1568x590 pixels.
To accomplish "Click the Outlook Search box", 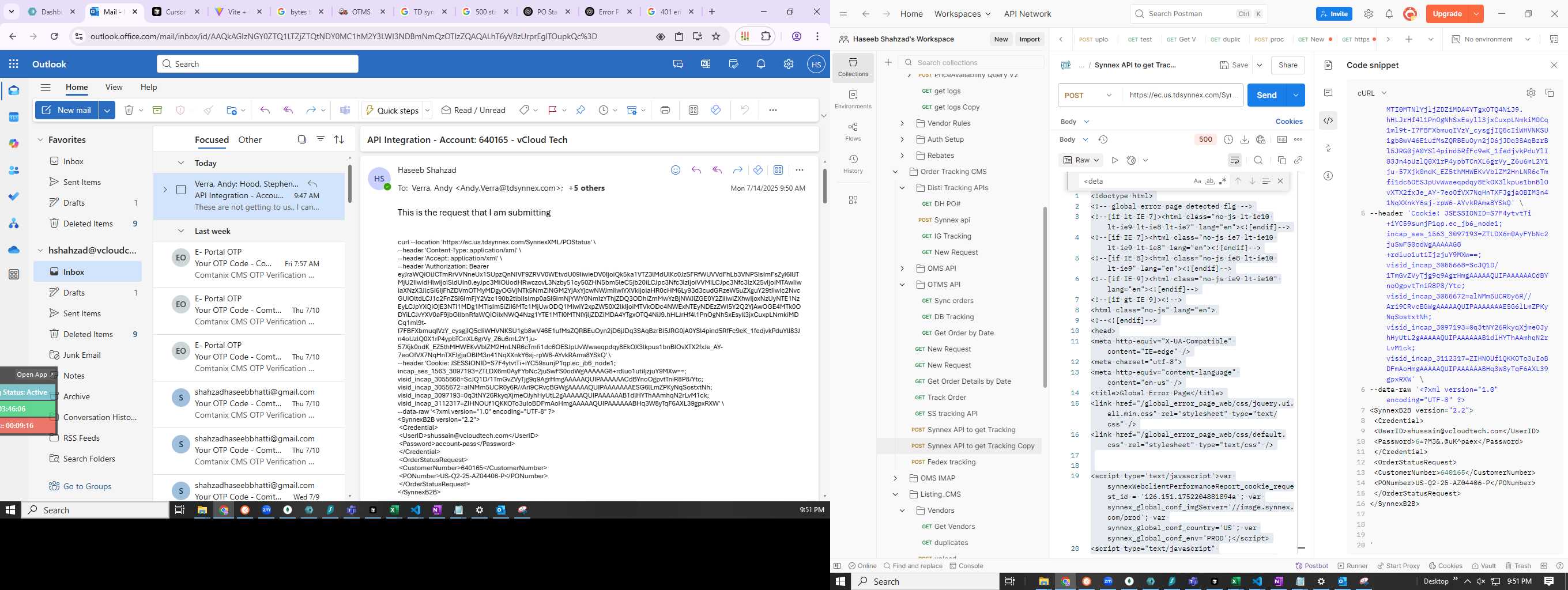I will [x=258, y=64].
